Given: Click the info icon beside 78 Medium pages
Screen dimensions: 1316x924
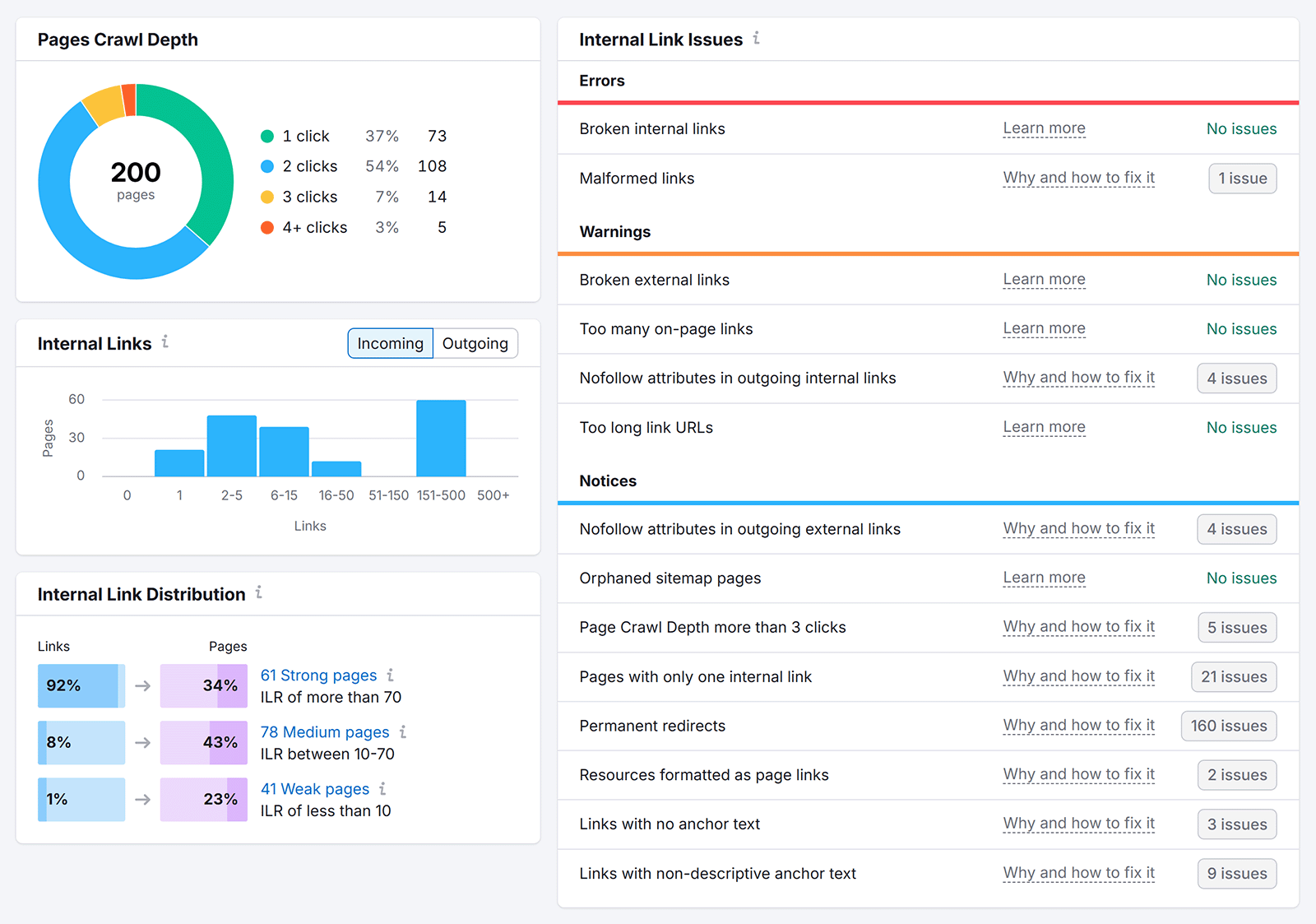Looking at the screenshot, I should (x=402, y=731).
